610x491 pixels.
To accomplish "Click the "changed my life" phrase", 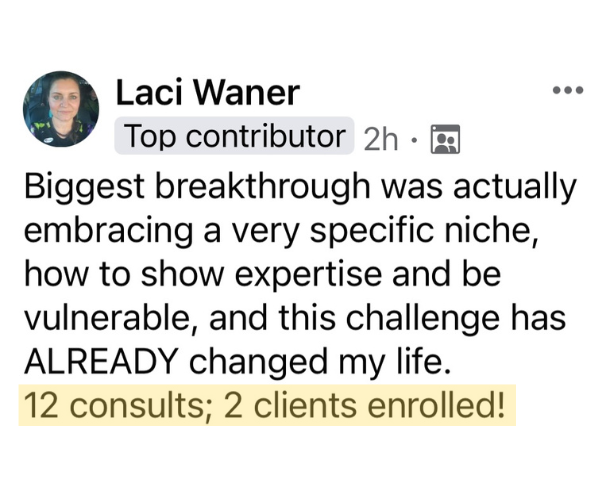I will (321, 361).
